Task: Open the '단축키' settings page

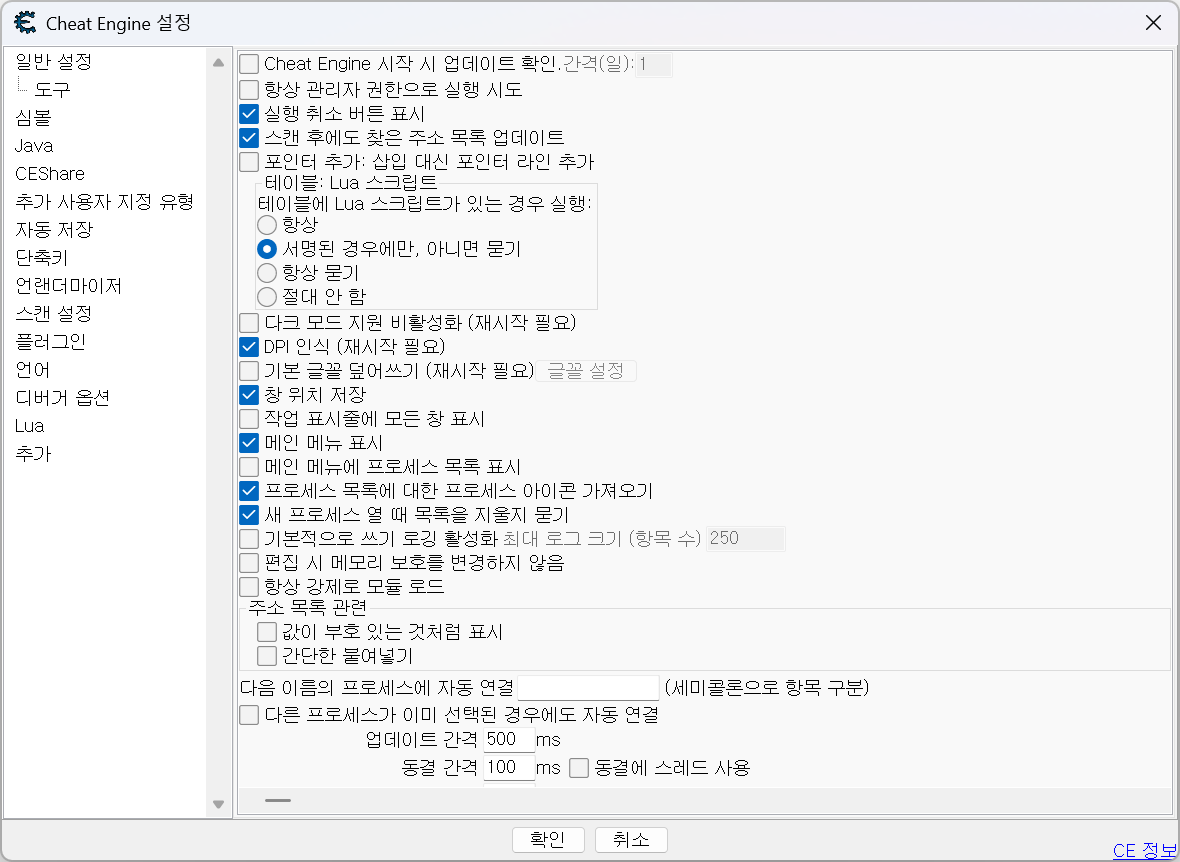Action: coord(41,257)
